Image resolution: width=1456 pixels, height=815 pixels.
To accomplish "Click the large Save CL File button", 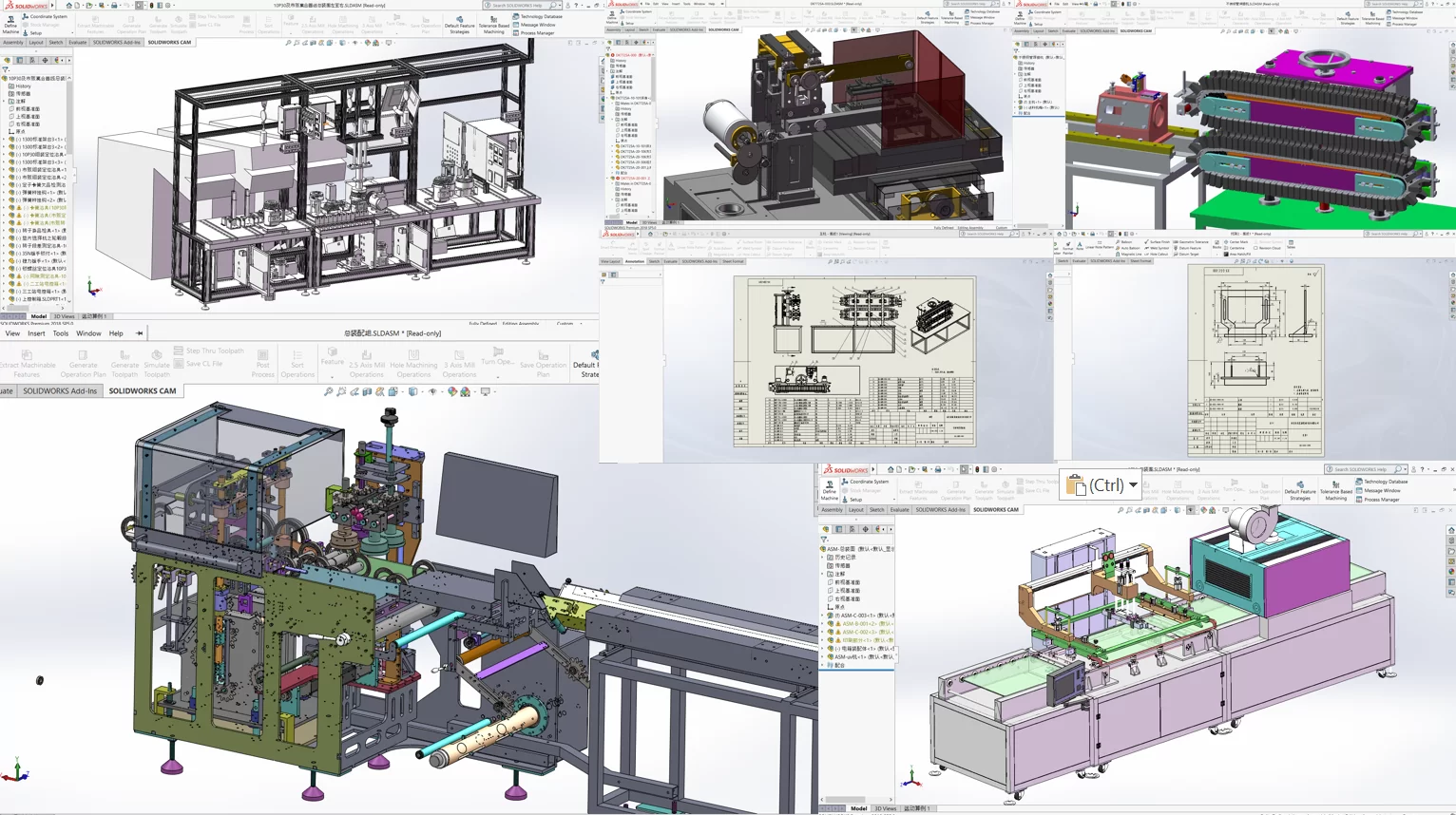I will [x=198, y=364].
